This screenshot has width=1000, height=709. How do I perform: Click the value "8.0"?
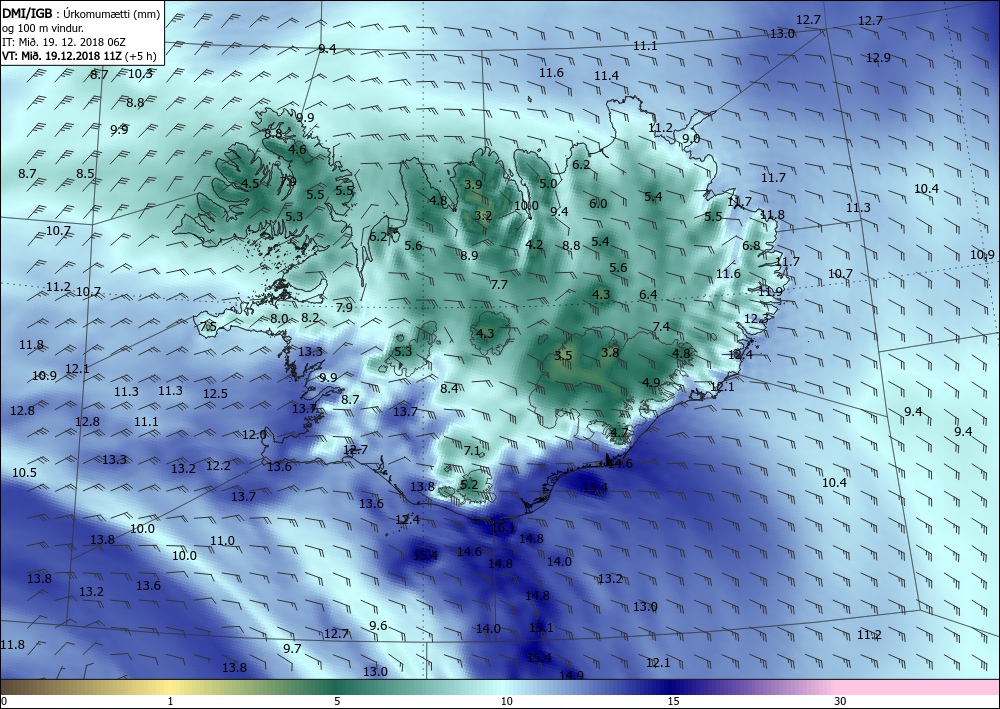(x=279, y=318)
